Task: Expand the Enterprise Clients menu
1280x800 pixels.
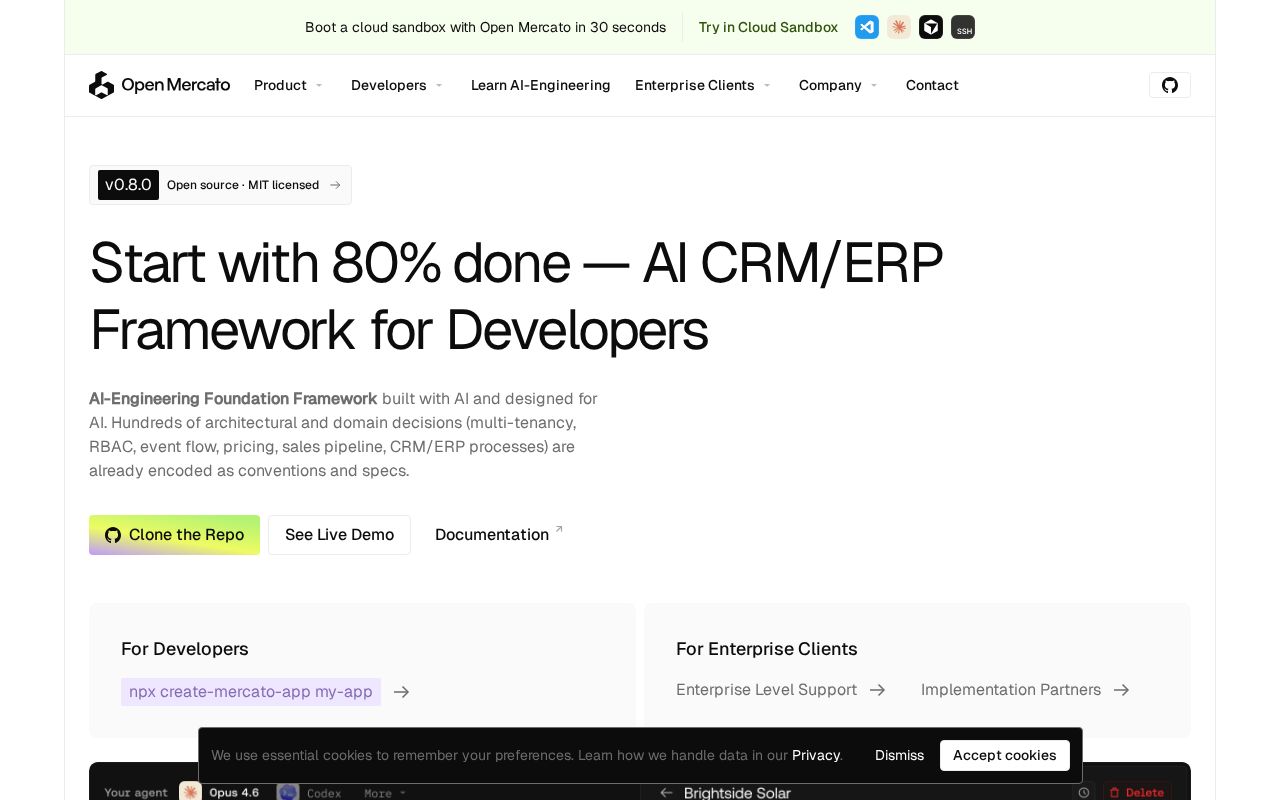Action: click(x=703, y=85)
